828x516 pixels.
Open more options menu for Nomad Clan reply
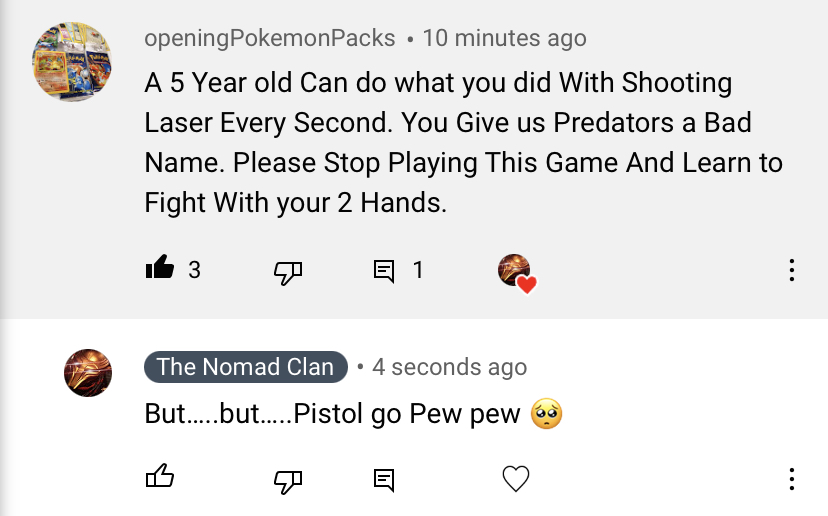(x=791, y=479)
